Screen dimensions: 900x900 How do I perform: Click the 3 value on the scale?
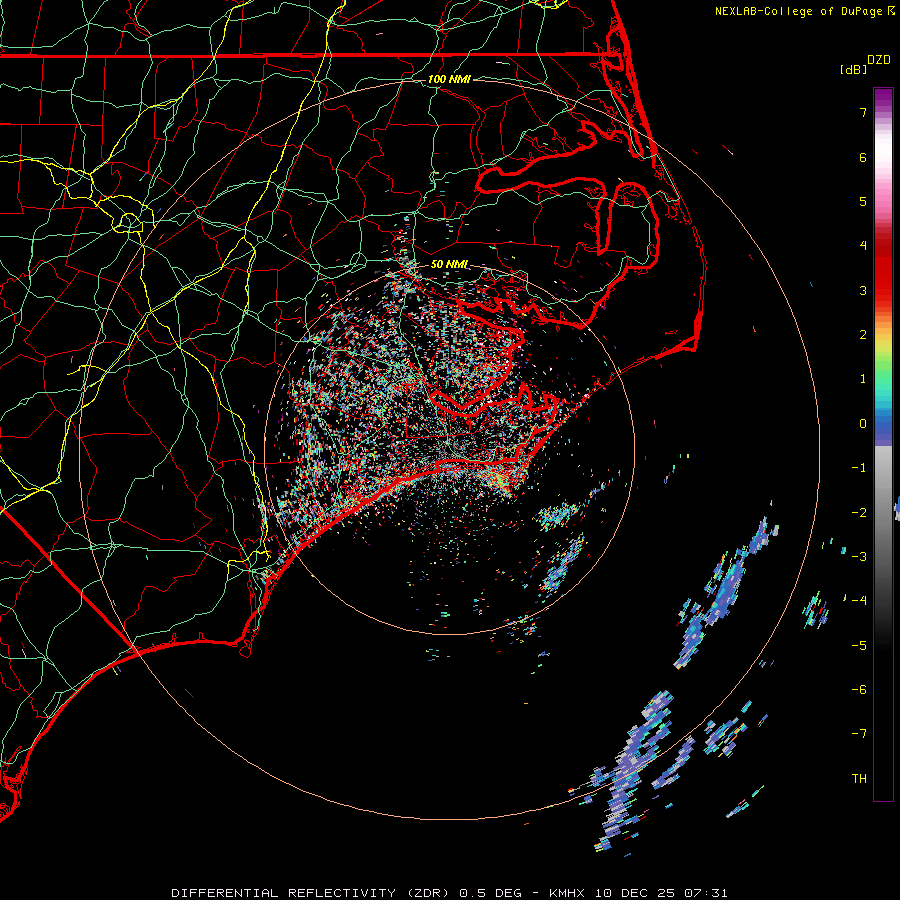click(863, 290)
